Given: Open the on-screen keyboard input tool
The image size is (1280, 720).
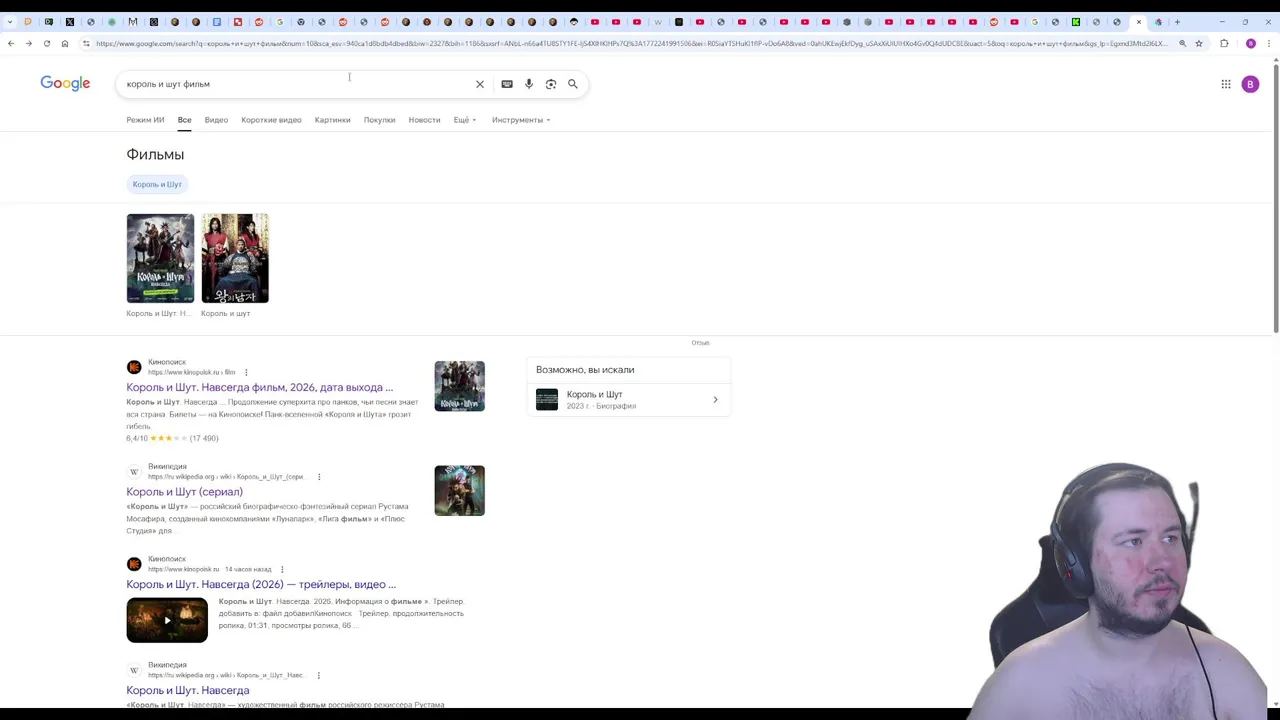Looking at the screenshot, I should 507,84.
